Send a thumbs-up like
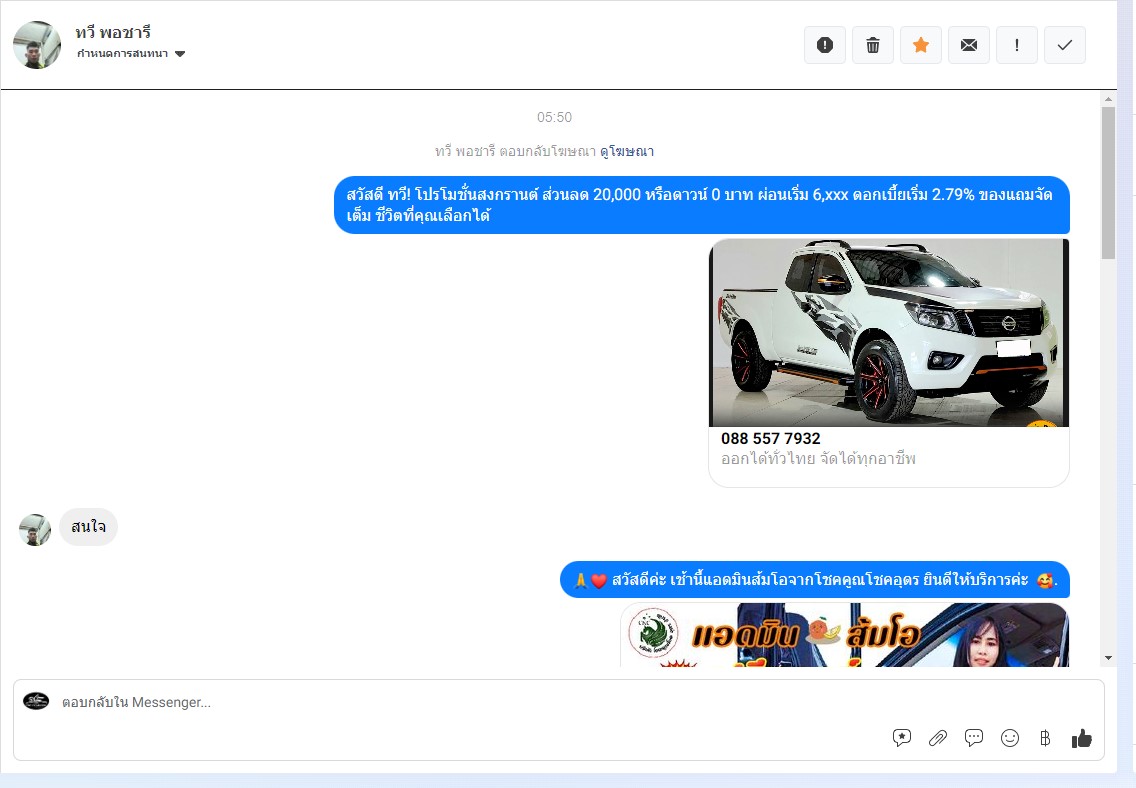 click(1081, 738)
